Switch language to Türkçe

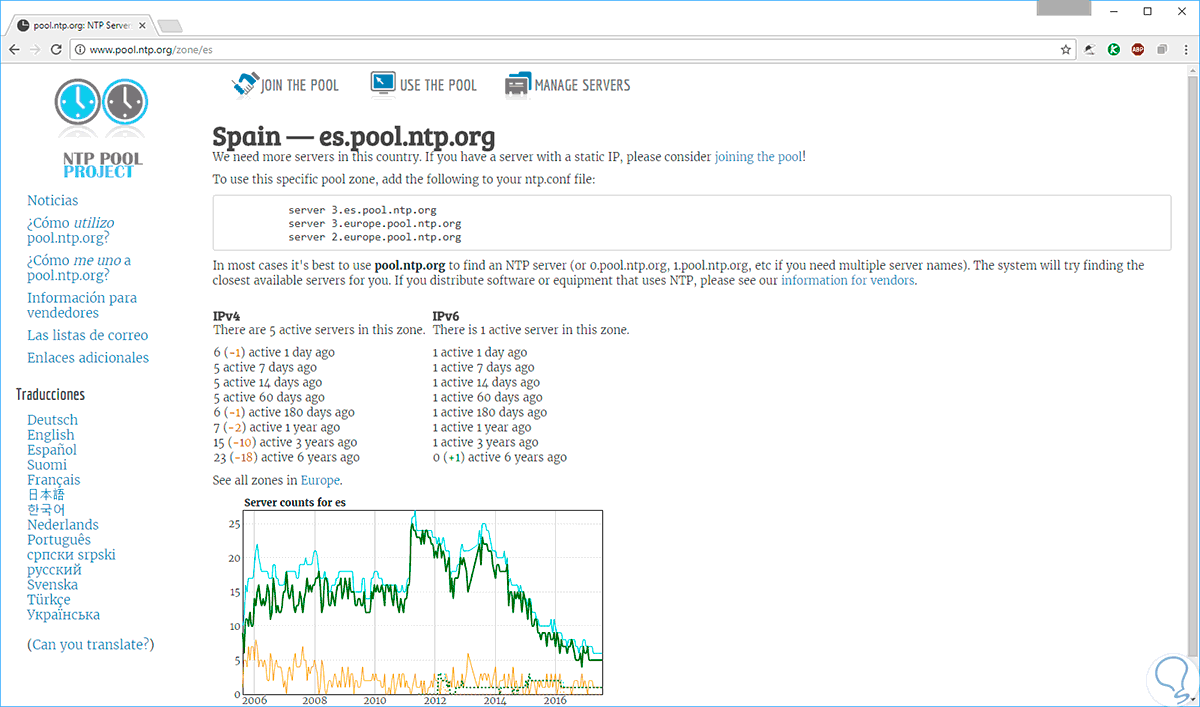coord(49,600)
